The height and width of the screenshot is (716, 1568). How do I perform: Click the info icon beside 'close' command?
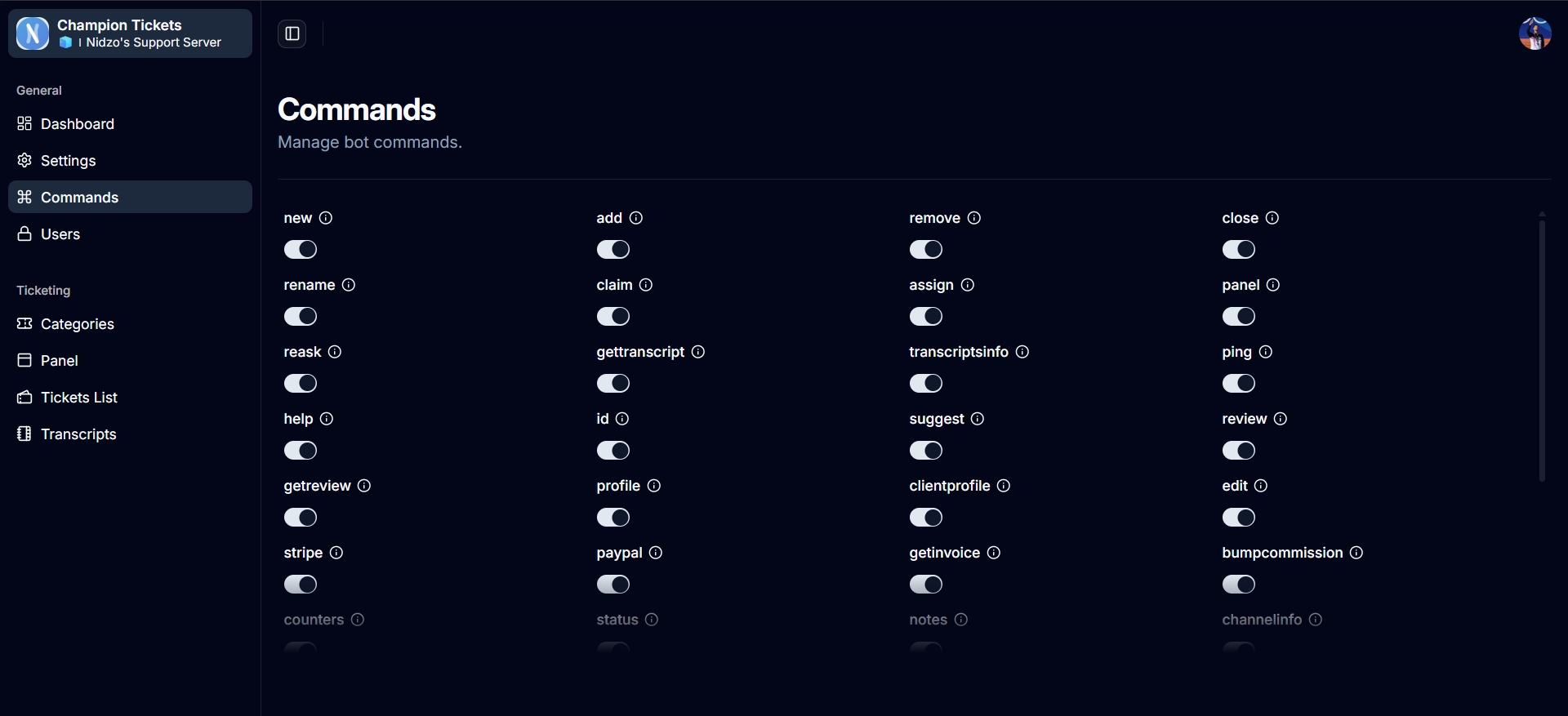[1272, 218]
